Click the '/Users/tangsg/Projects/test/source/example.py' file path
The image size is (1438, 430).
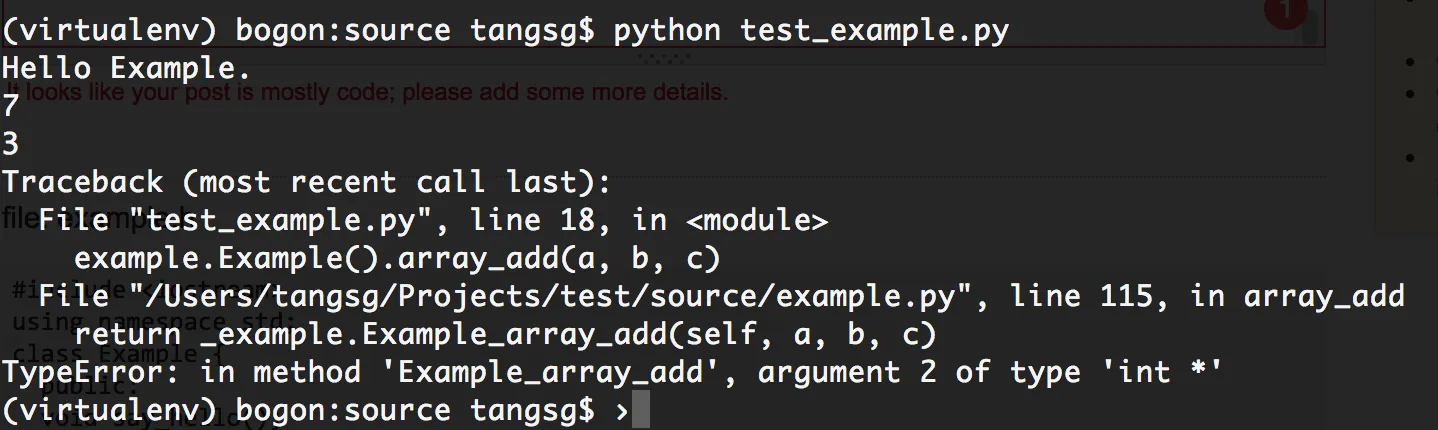point(559,297)
